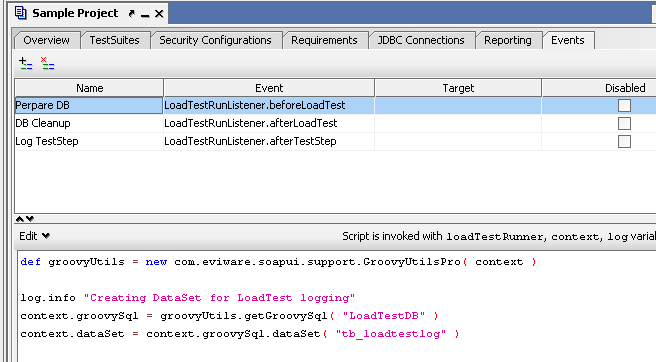
Task: Select the Perpare DB name cell
Action: [x=89, y=105]
